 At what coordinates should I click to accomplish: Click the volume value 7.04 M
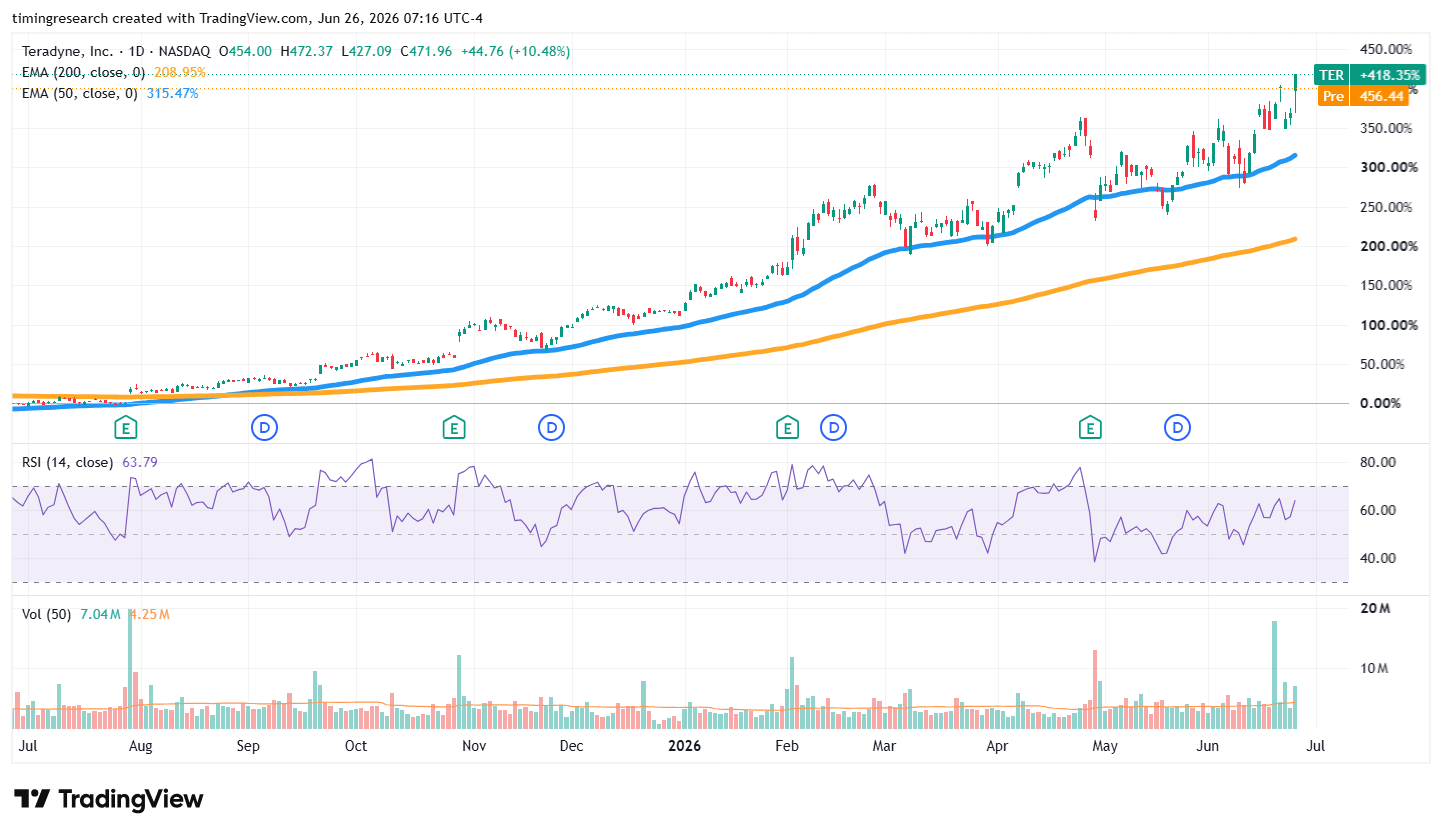coord(101,614)
